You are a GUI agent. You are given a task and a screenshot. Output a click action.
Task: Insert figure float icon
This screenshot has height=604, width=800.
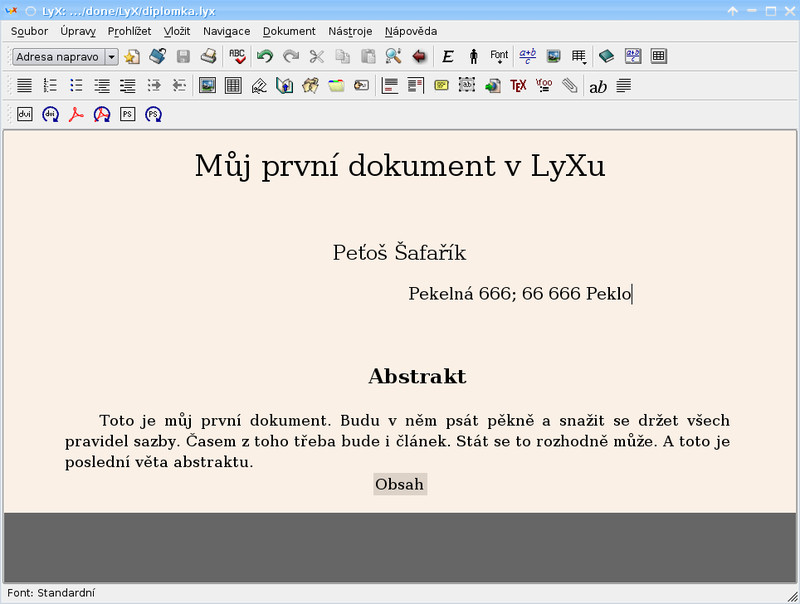207,85
